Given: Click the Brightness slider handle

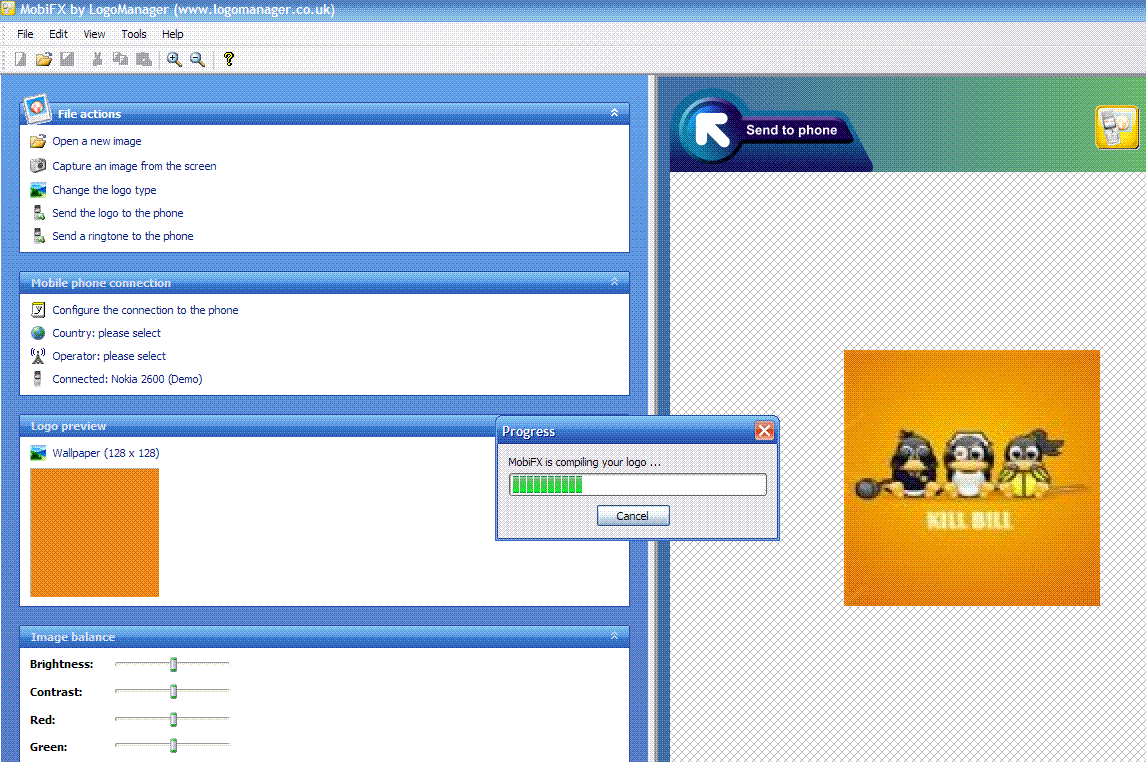Looking at the screenshot, I should click(x=173, y=664).
